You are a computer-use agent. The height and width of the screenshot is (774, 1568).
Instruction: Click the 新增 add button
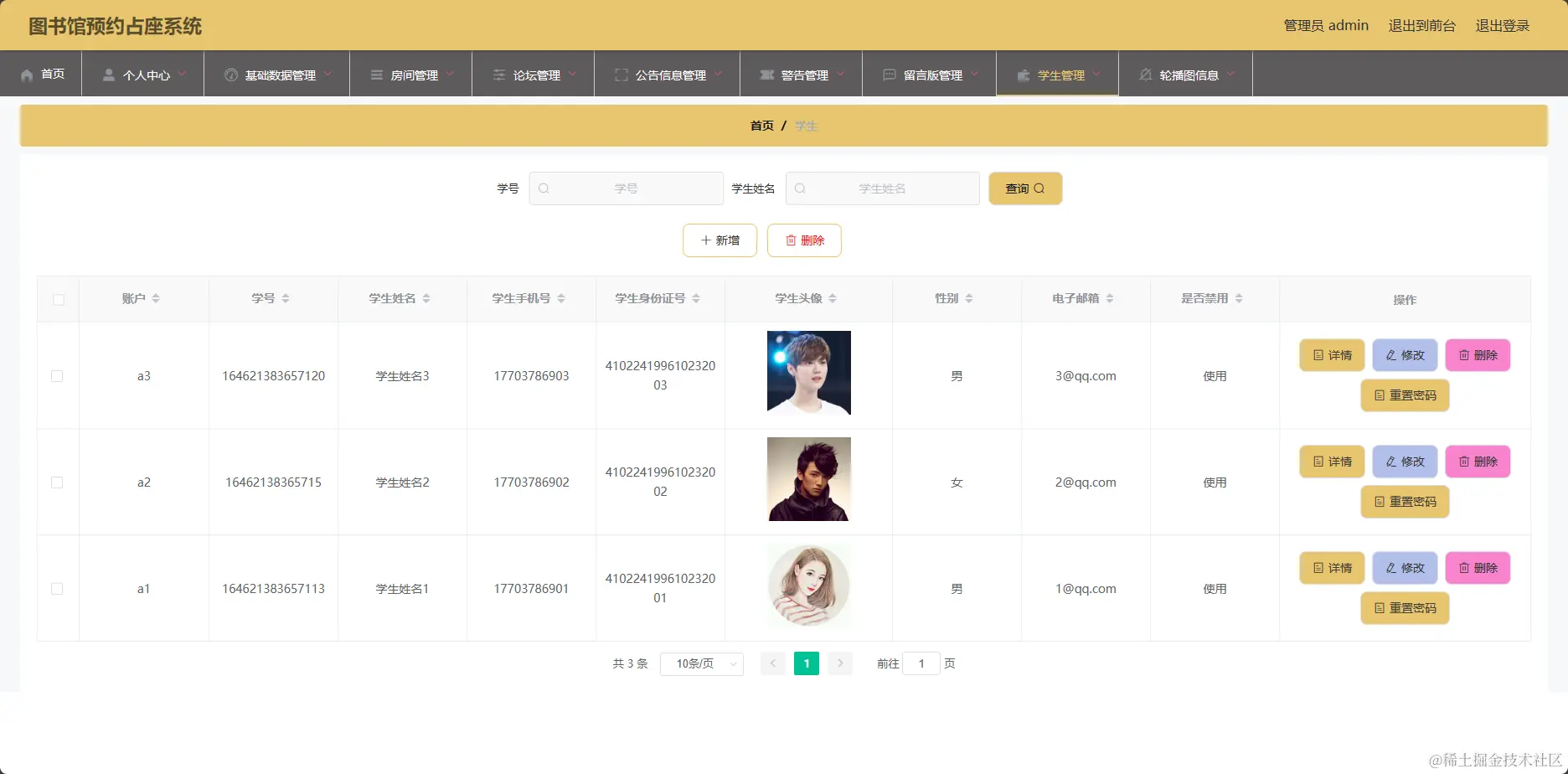click(720, 240)
